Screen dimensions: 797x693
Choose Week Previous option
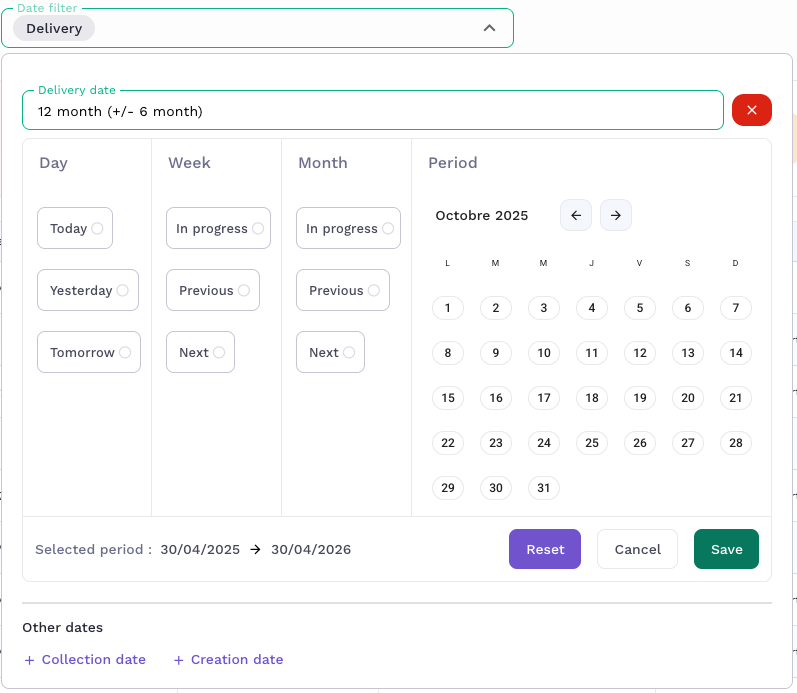213,290
